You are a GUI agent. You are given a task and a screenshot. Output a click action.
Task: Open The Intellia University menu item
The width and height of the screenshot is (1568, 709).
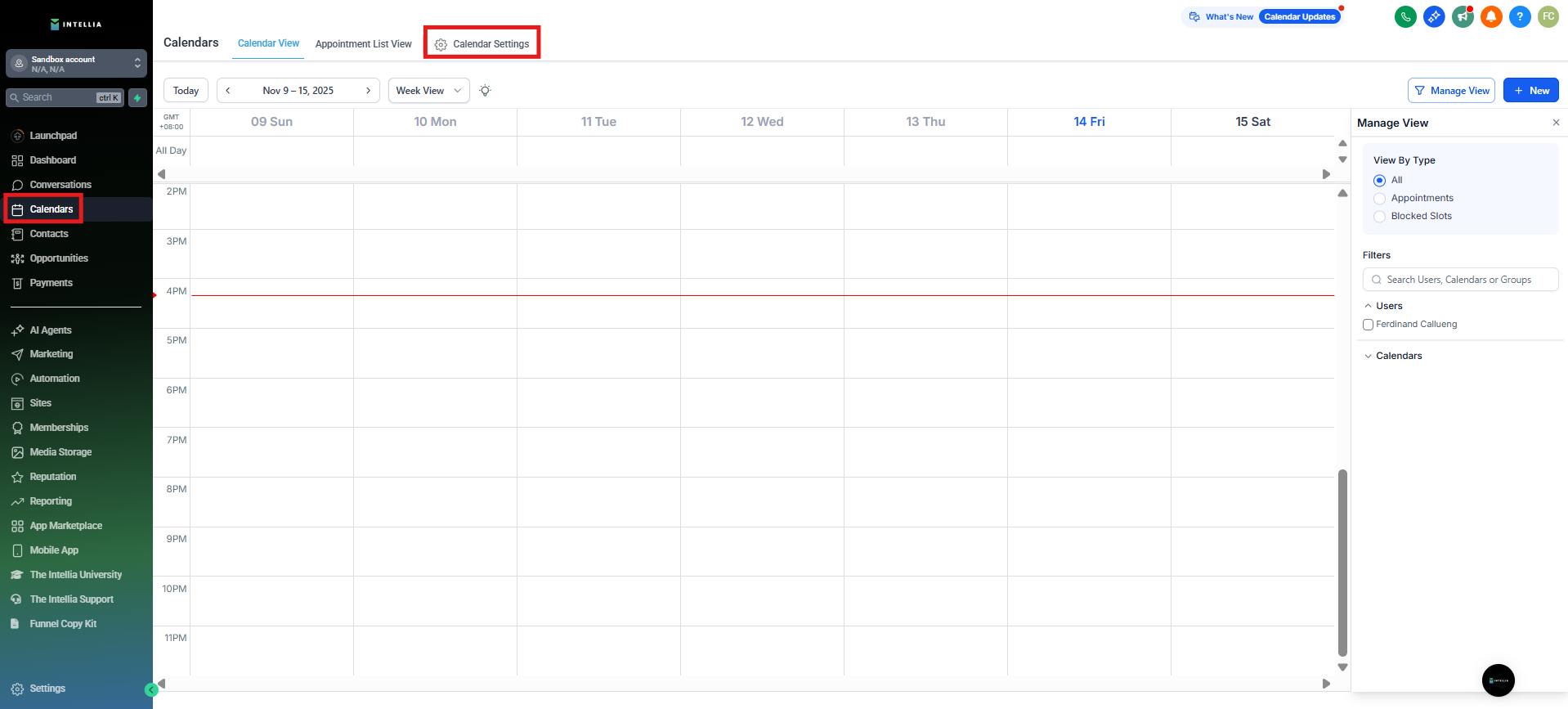76,575
